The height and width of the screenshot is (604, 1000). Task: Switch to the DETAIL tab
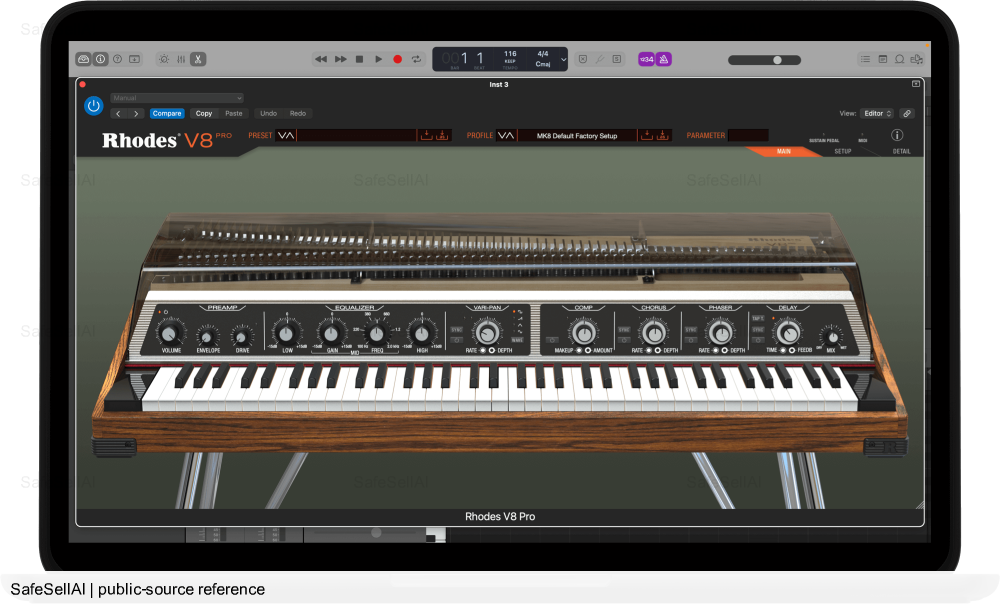click(x=901, y=152)
